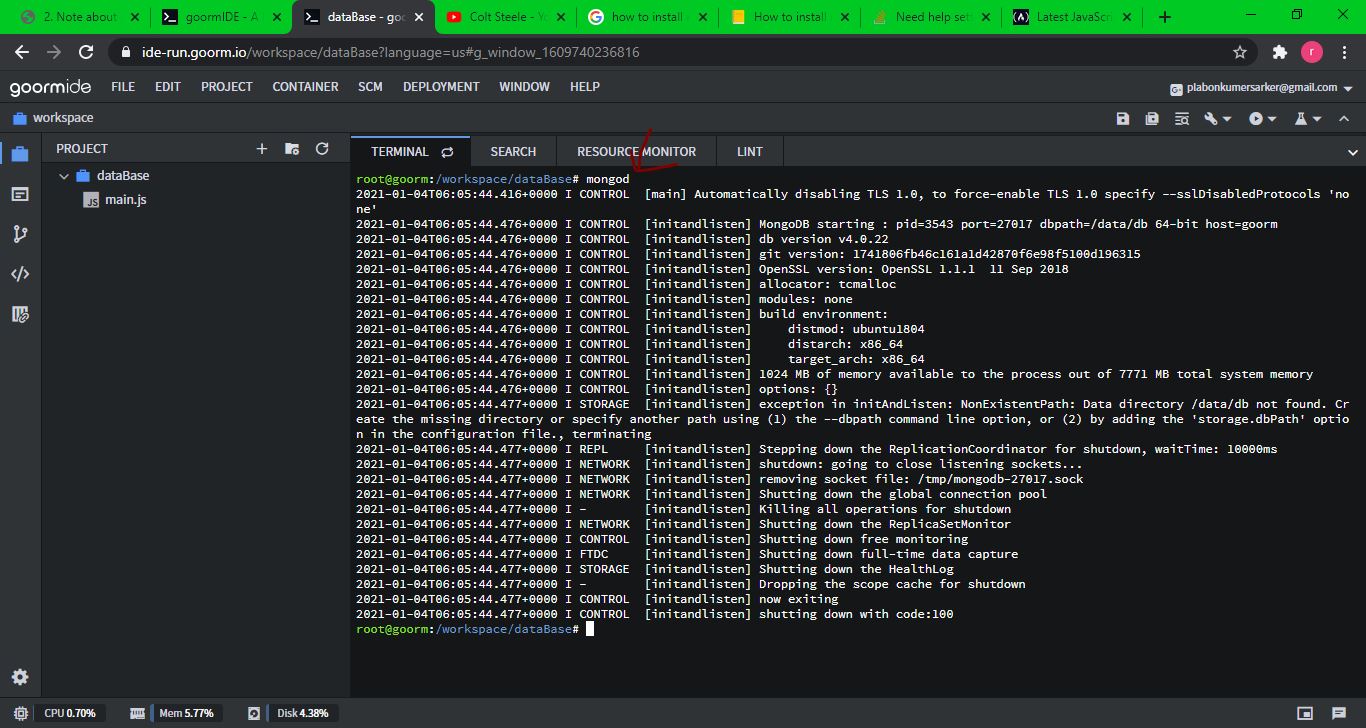Open the code brackets sidebar icon
This screenshot has height=728, width=1366.
click(20, 274)
